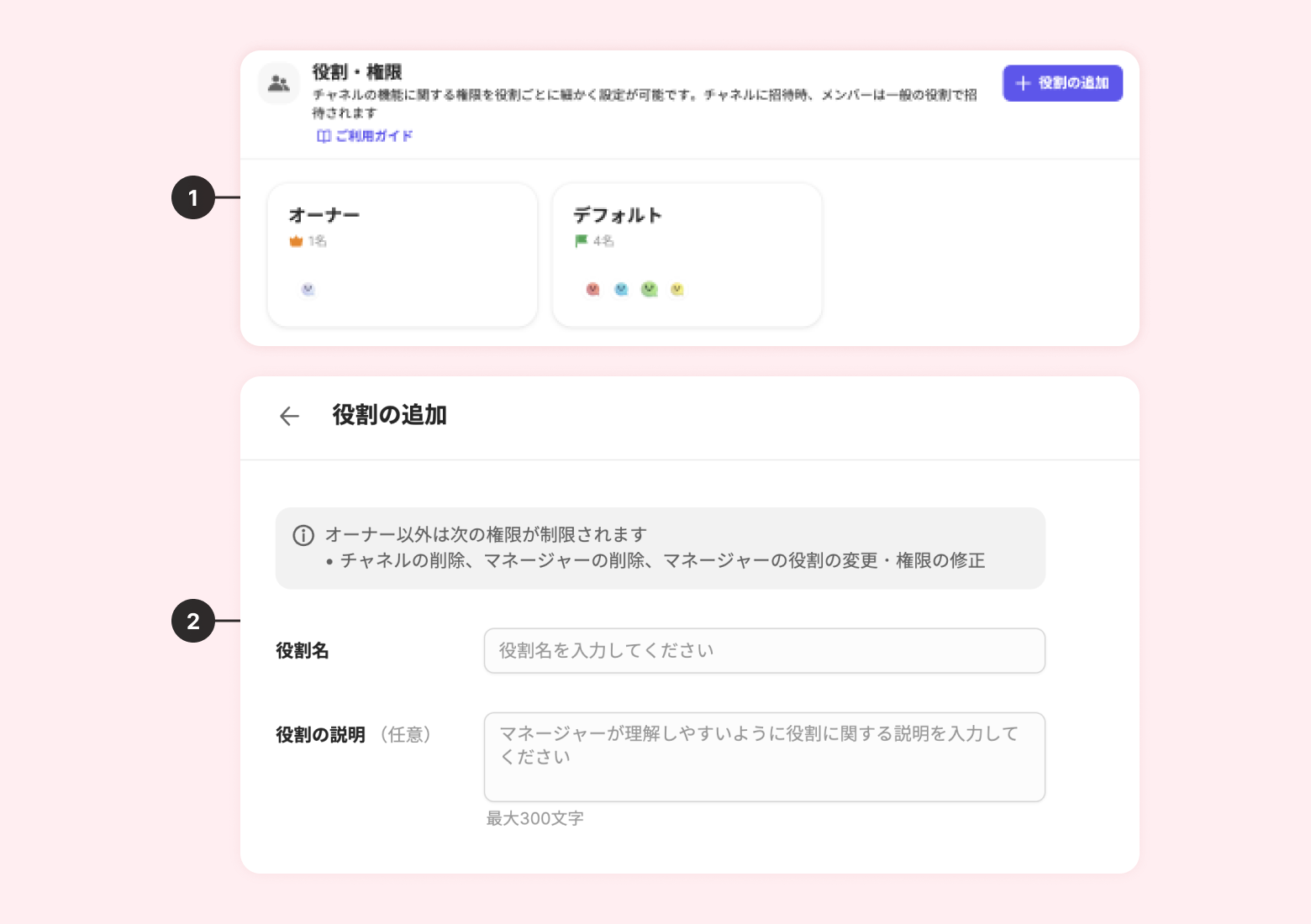Select the owner's avatar in オーナー card
Viewport: 1311px width, 924px height.
pos(308,290)
